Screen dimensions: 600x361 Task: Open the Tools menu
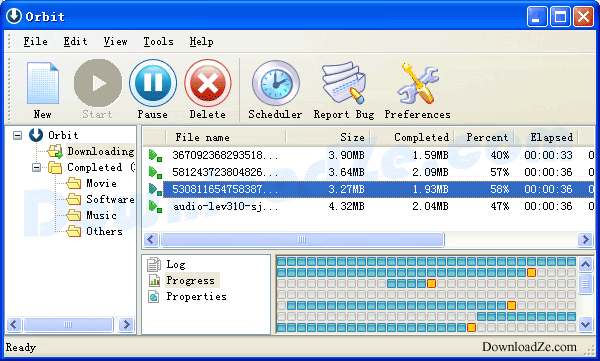coord(158,41)
